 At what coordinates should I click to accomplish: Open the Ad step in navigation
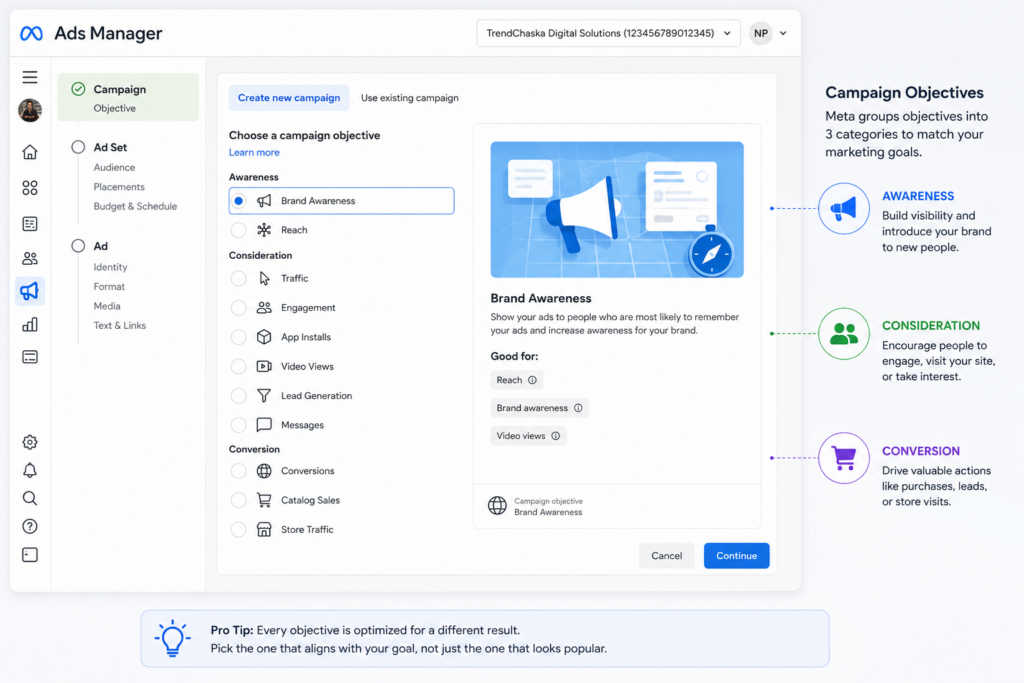pos(101,246)
